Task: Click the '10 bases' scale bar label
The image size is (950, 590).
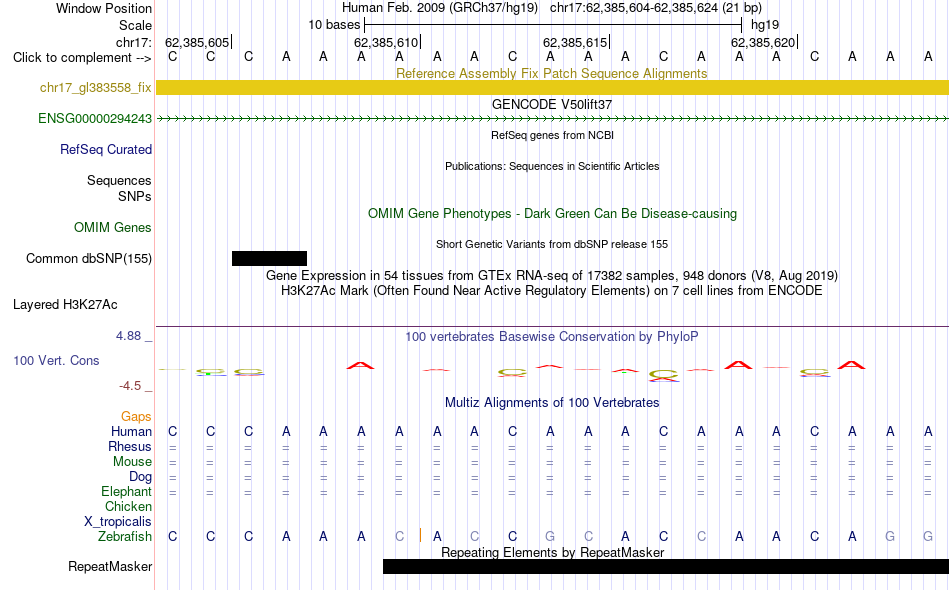Action: point(334,25)
